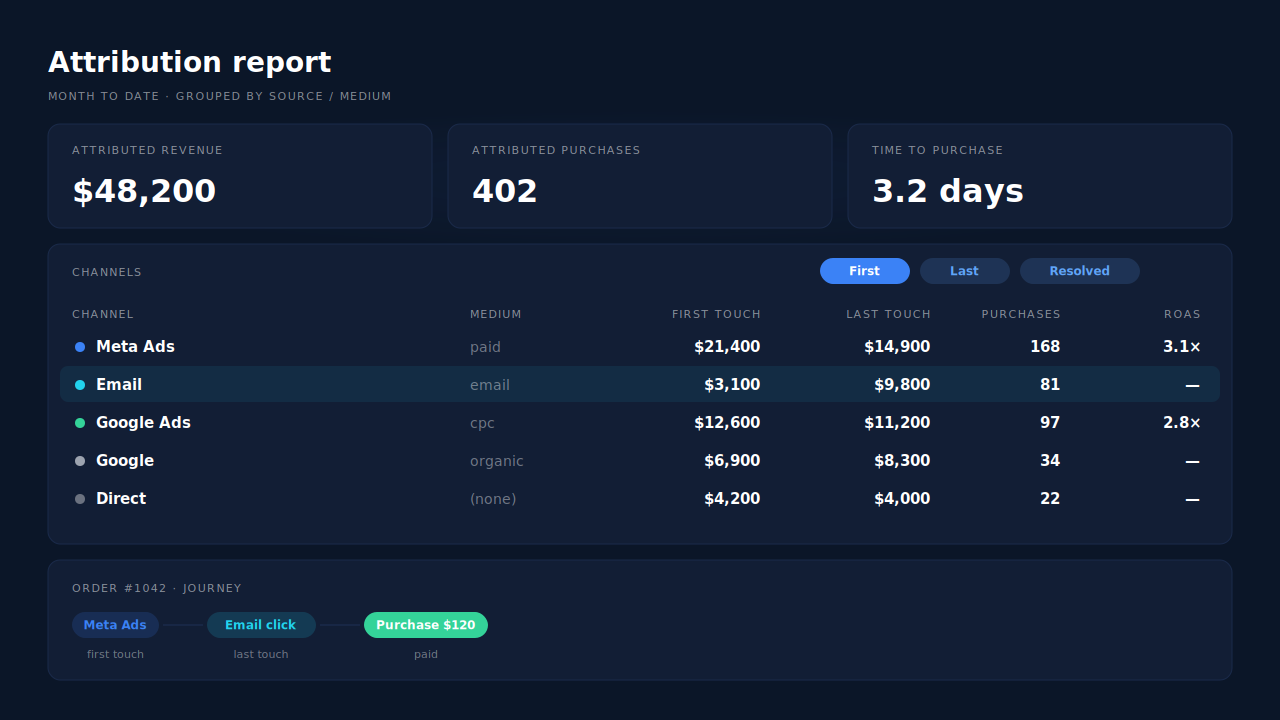The image size is (1280, 720).
Task: Click Meta Ads ROAS 3.1×
Action: pos(1182,347)
